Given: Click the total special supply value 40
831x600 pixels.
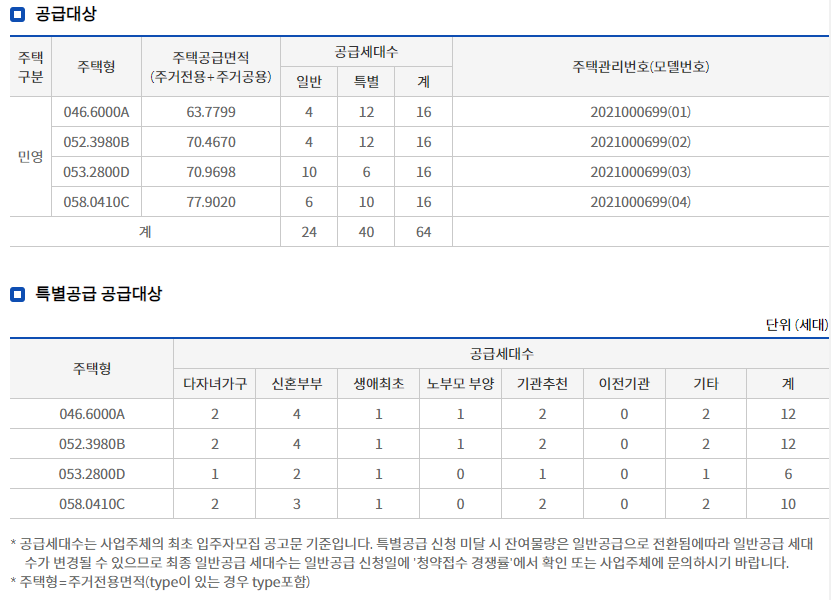Looking at the screenshot, I should click(366, 232).
